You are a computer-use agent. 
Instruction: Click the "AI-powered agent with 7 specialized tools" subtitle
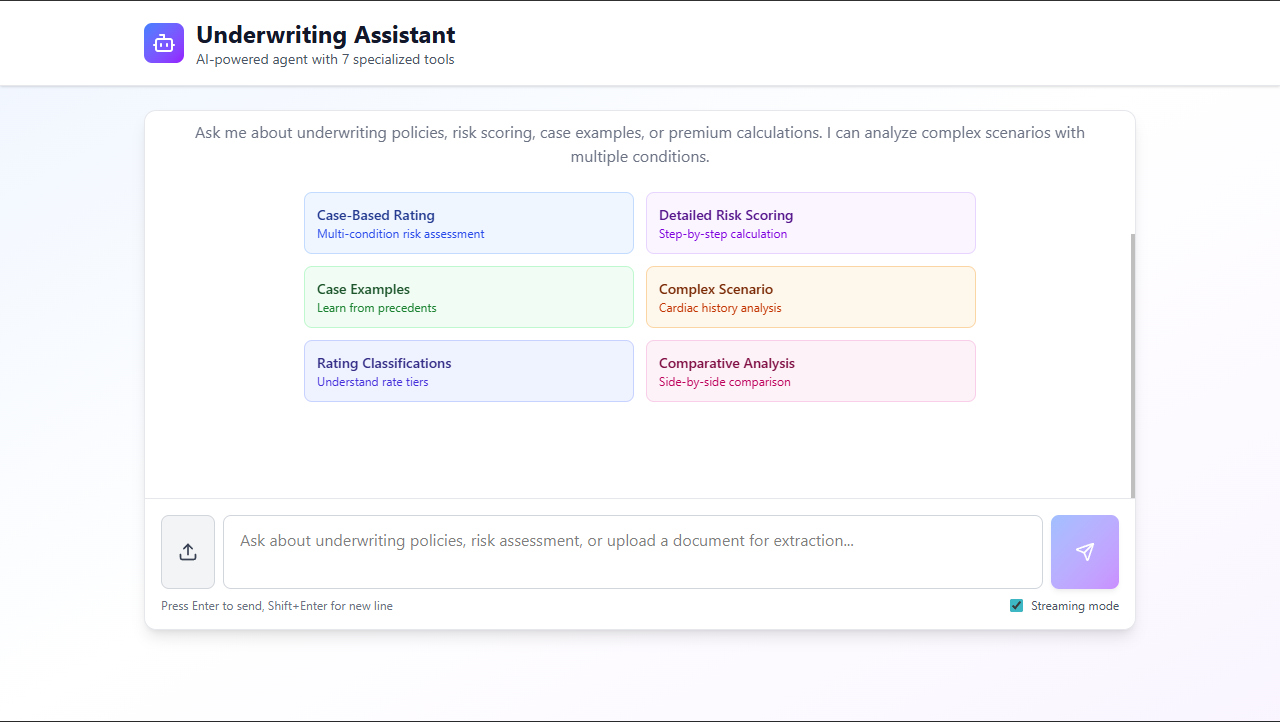click(x=325, y=60)
